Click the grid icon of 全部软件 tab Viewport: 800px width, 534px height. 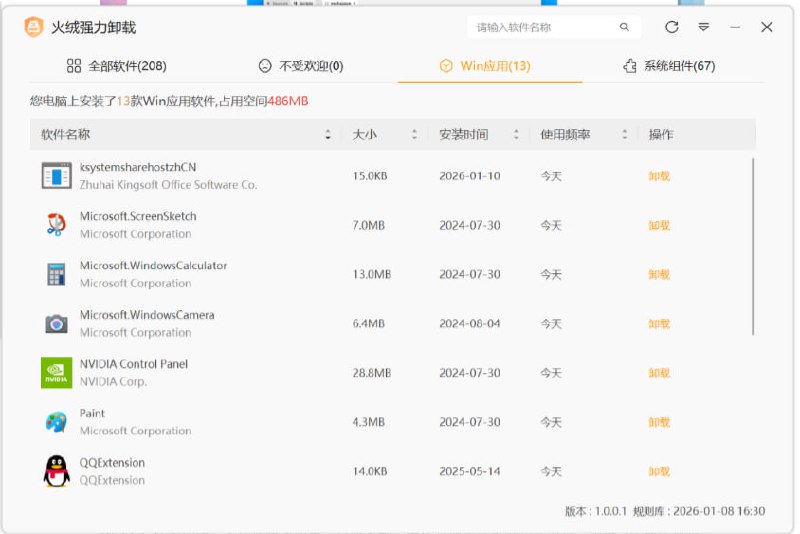click(73, 66)
